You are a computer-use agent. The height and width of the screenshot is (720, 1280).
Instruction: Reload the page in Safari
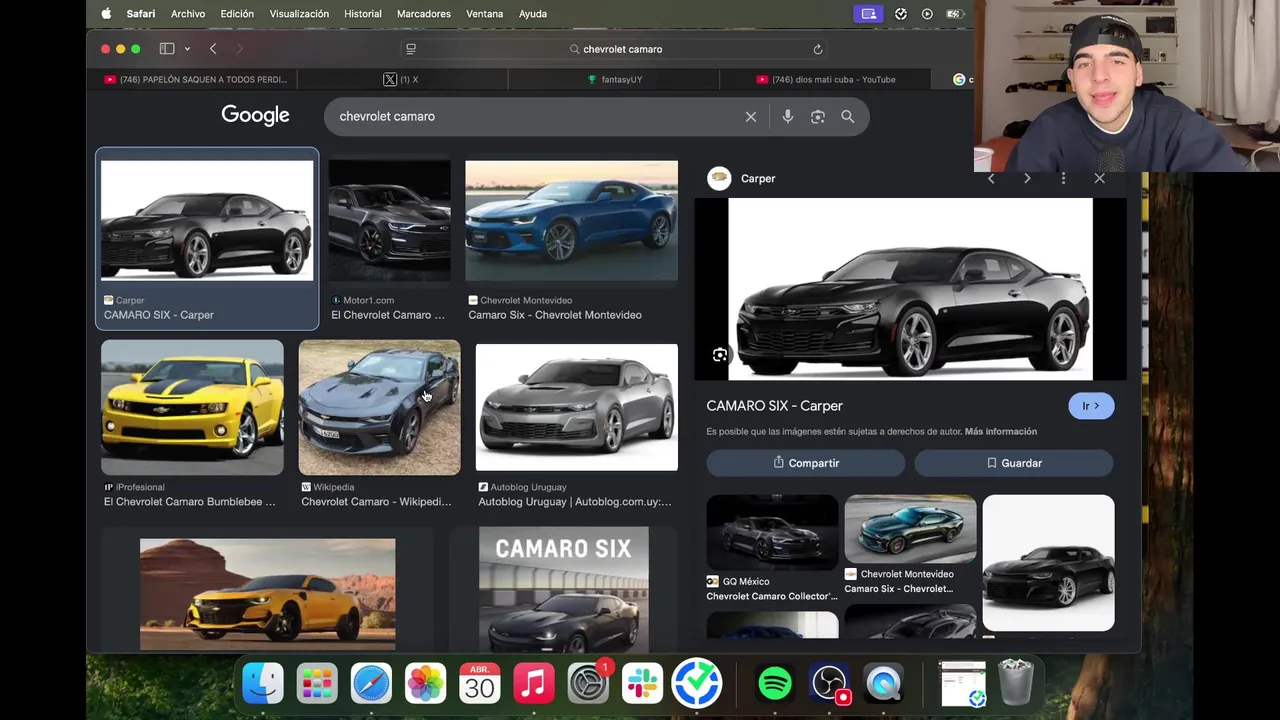pos(818,49)
